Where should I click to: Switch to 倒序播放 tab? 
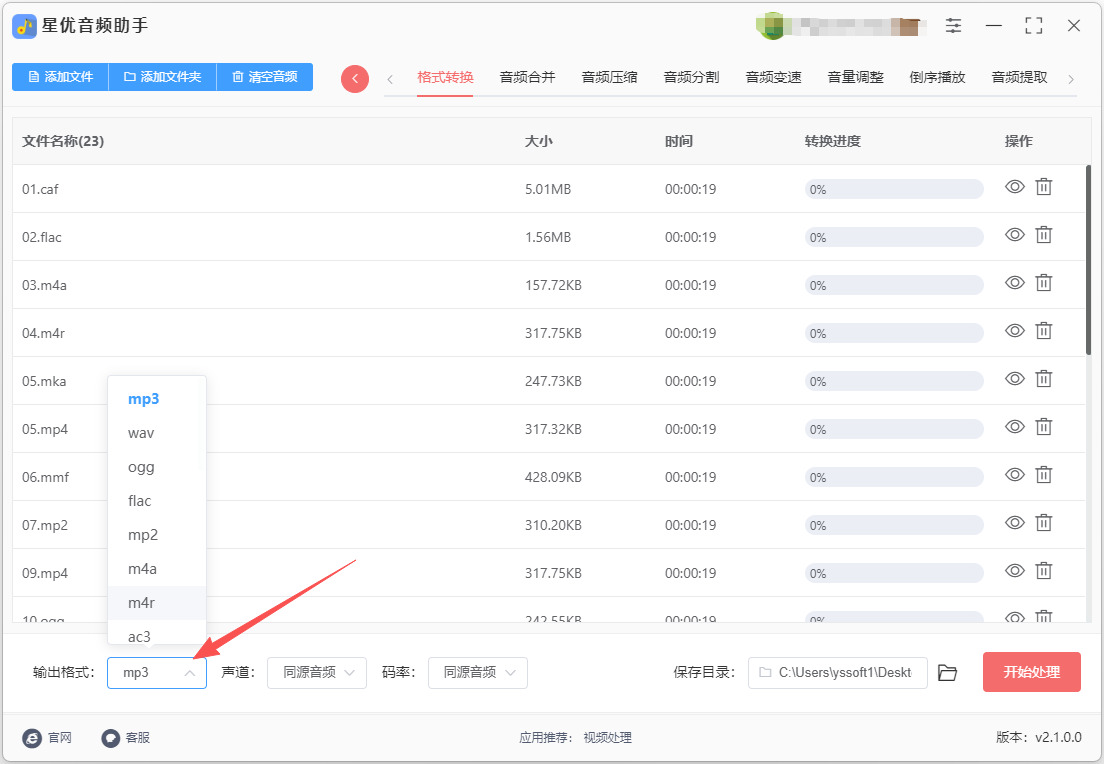tap(937, 77)
